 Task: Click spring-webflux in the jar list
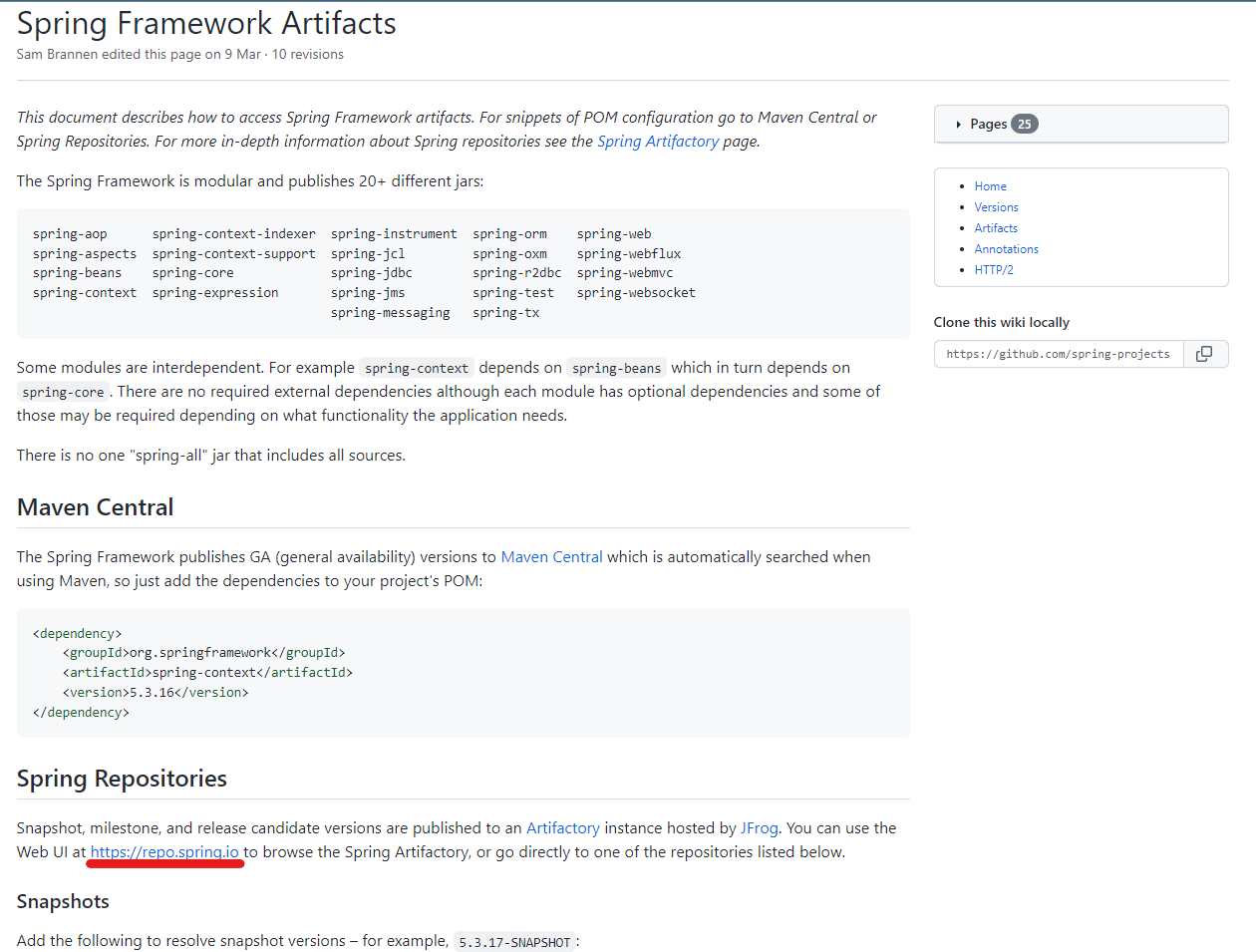629,254
